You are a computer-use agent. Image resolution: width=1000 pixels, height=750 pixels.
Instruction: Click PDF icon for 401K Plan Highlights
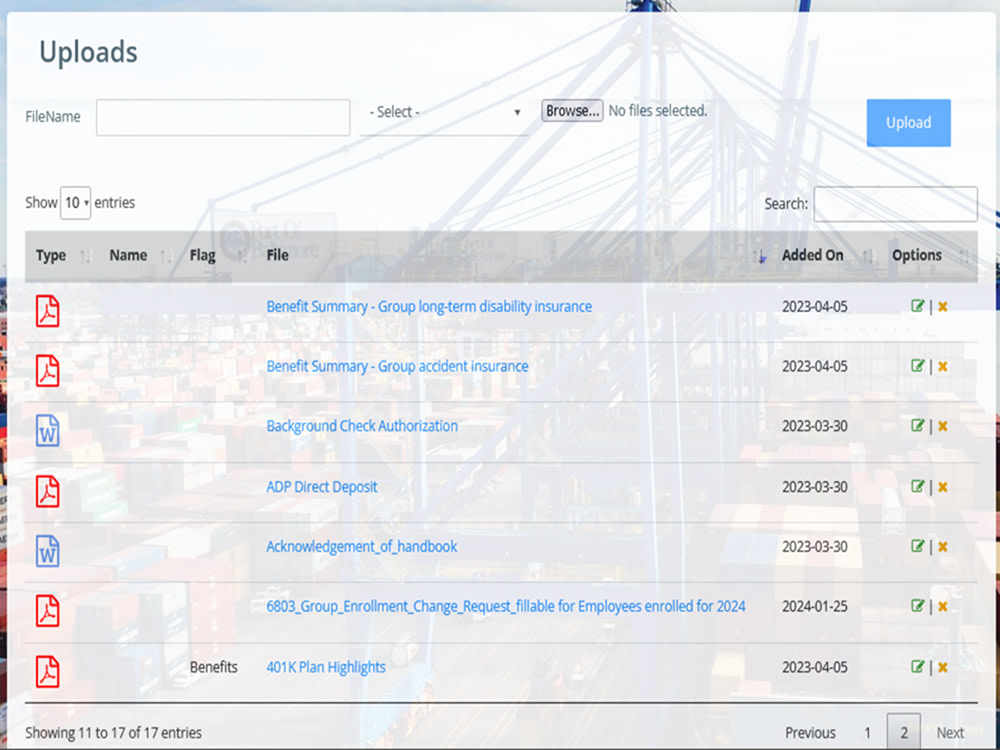(48, 672)
